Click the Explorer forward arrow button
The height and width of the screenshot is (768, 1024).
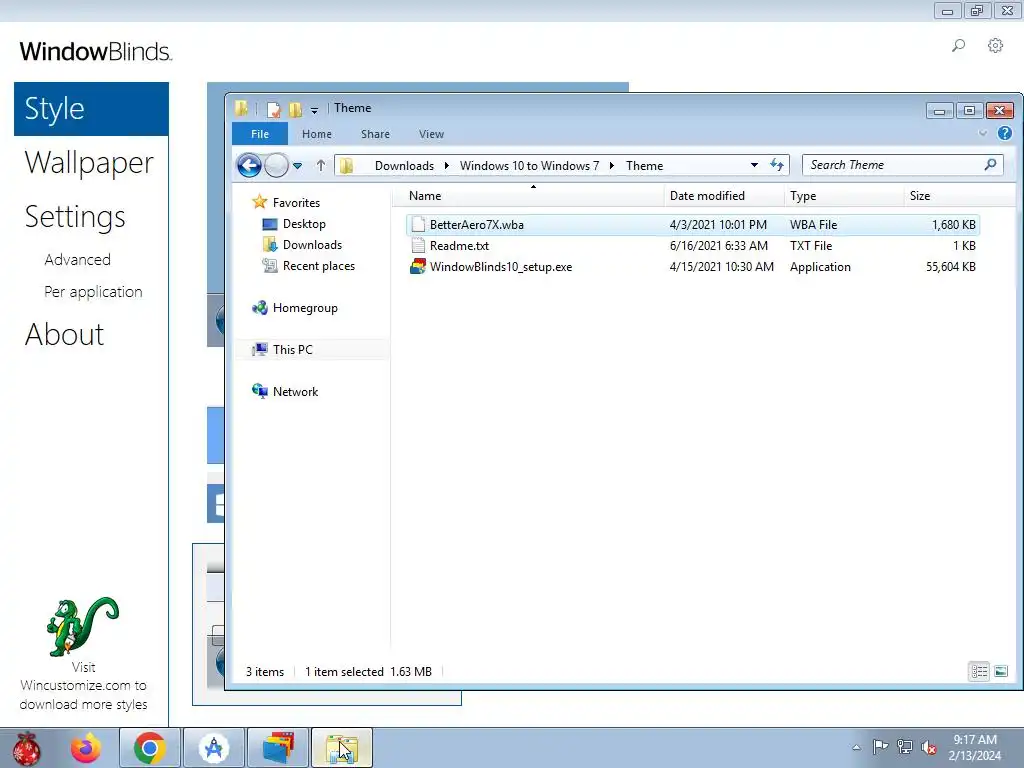(x=276, y=165)
